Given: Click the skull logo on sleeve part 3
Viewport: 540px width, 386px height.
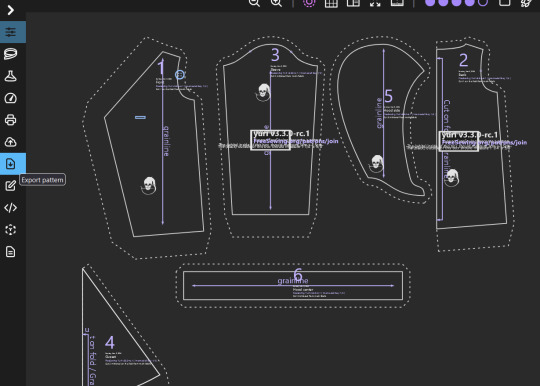Looking at the screenshot, I should pos(264,92).
